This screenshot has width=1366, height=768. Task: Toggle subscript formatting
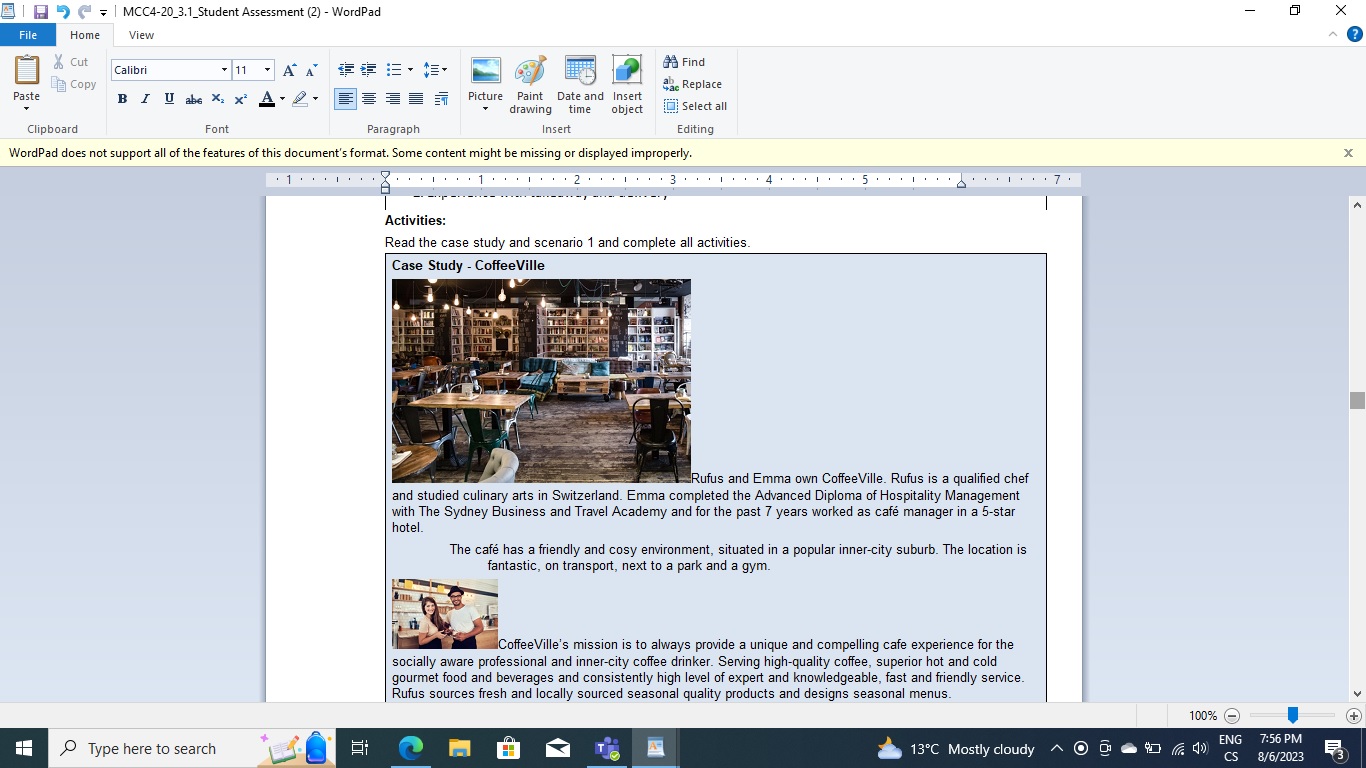[217, 99]
